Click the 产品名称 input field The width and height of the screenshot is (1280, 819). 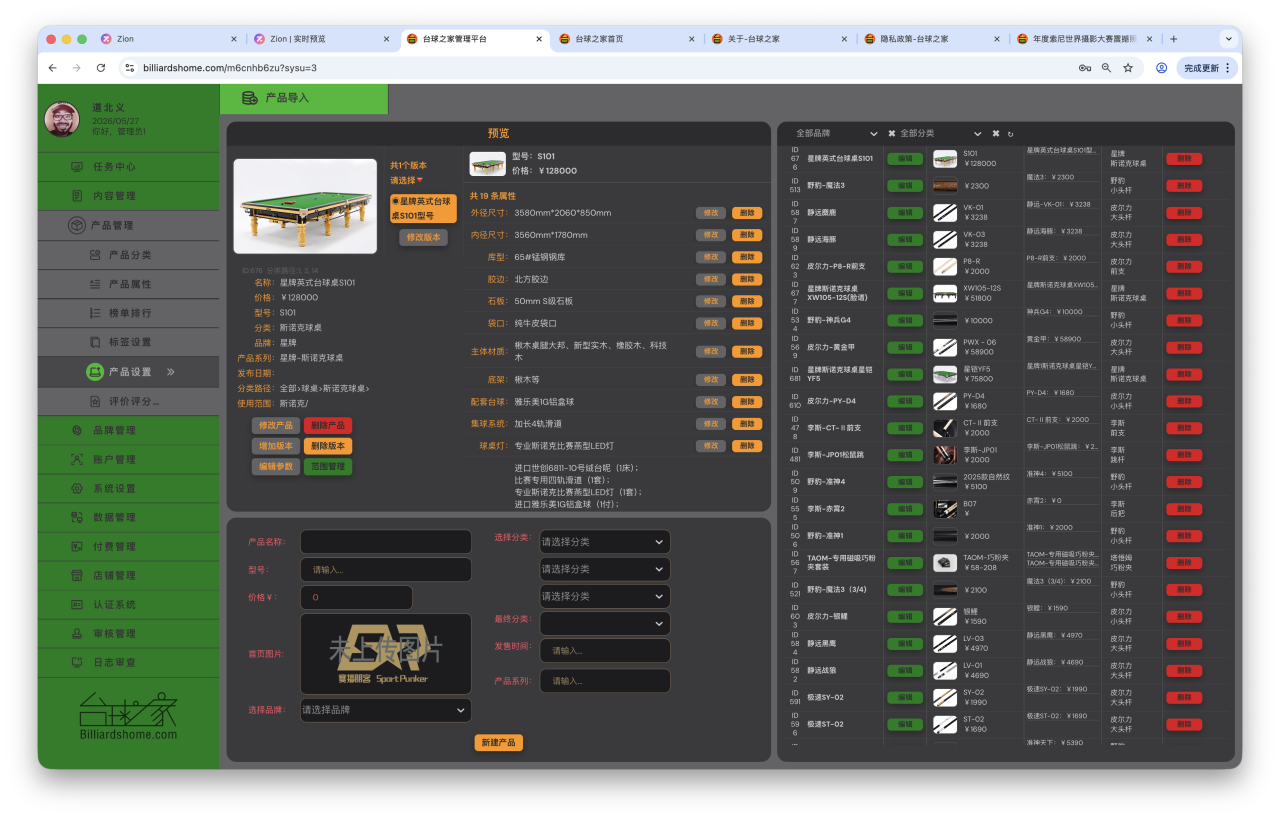coord(385,542)
